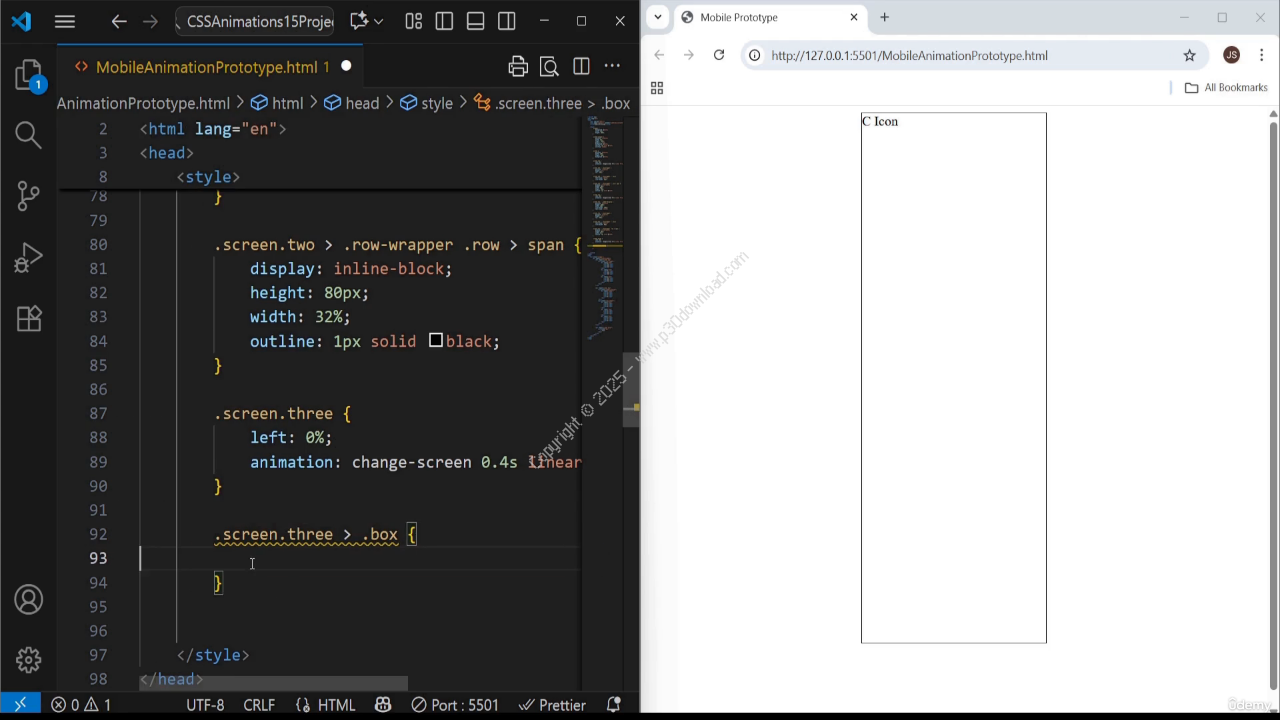This screenshot has width=1280, height=720.
Task: Bookmark this page with the star icon
Action: coord(1189,55)
